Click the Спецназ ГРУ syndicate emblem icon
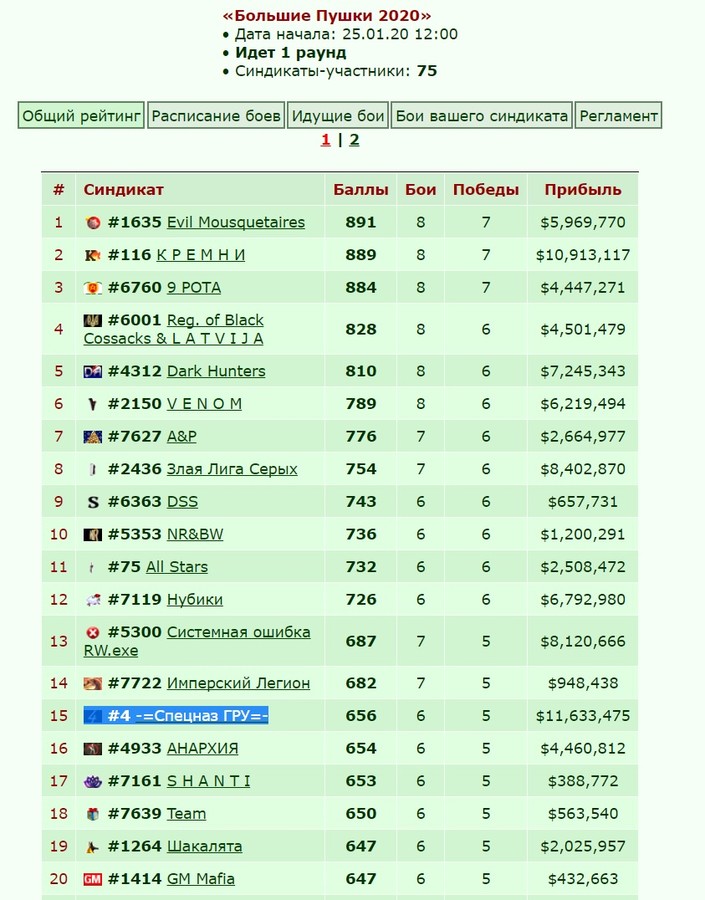Screen dimensions: 705x900 point(92,716)
